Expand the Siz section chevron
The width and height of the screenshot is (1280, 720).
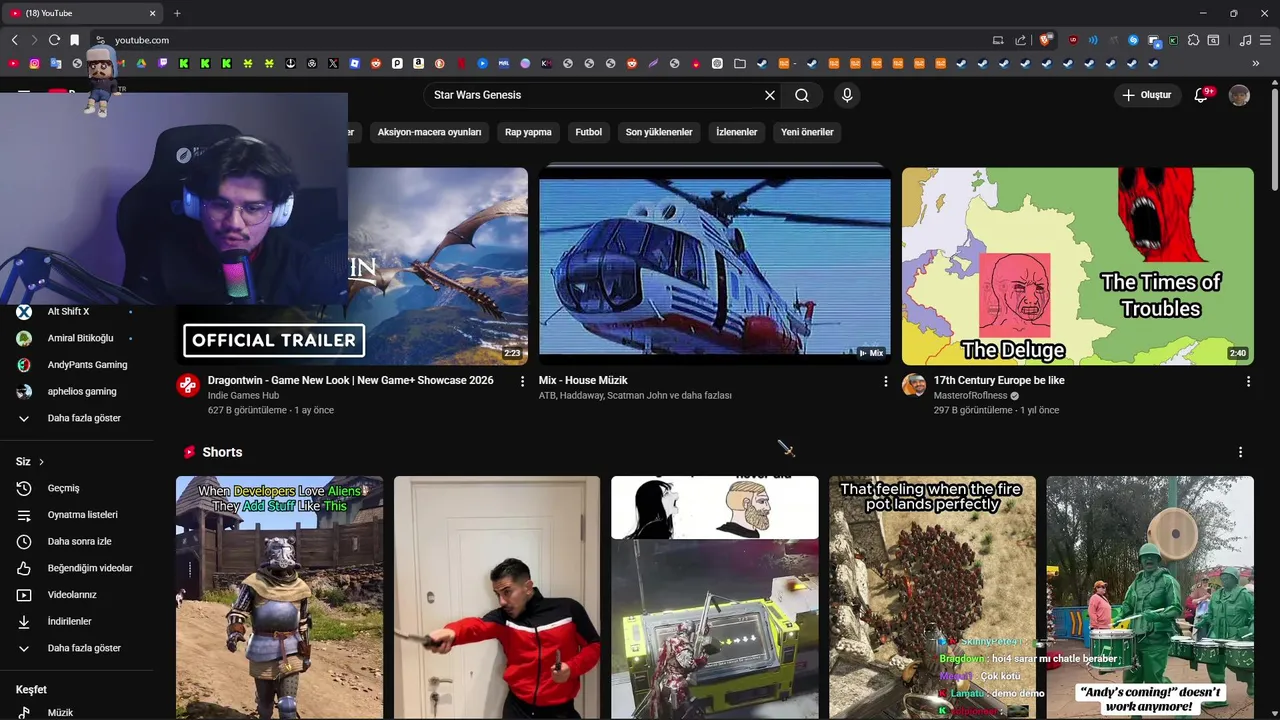tap(41, 462)
